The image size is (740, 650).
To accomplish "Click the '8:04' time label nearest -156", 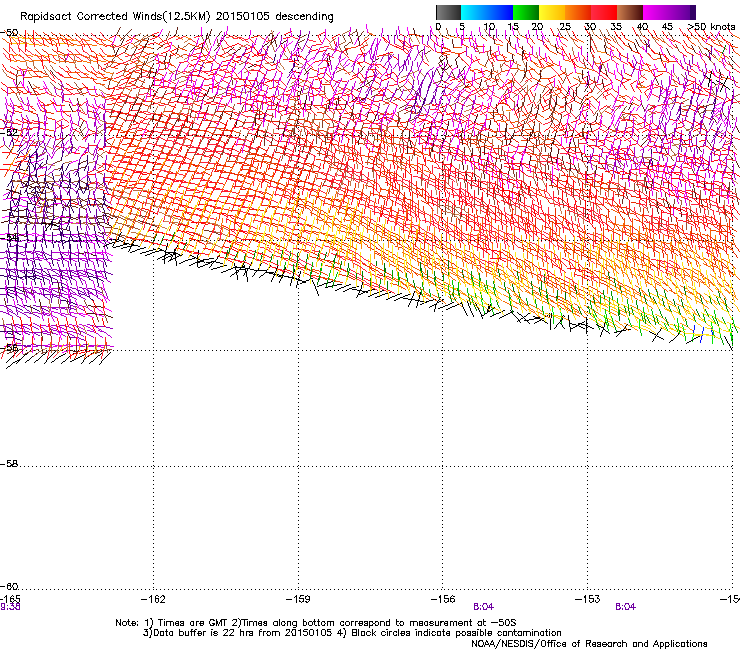I will click(483, 607).
